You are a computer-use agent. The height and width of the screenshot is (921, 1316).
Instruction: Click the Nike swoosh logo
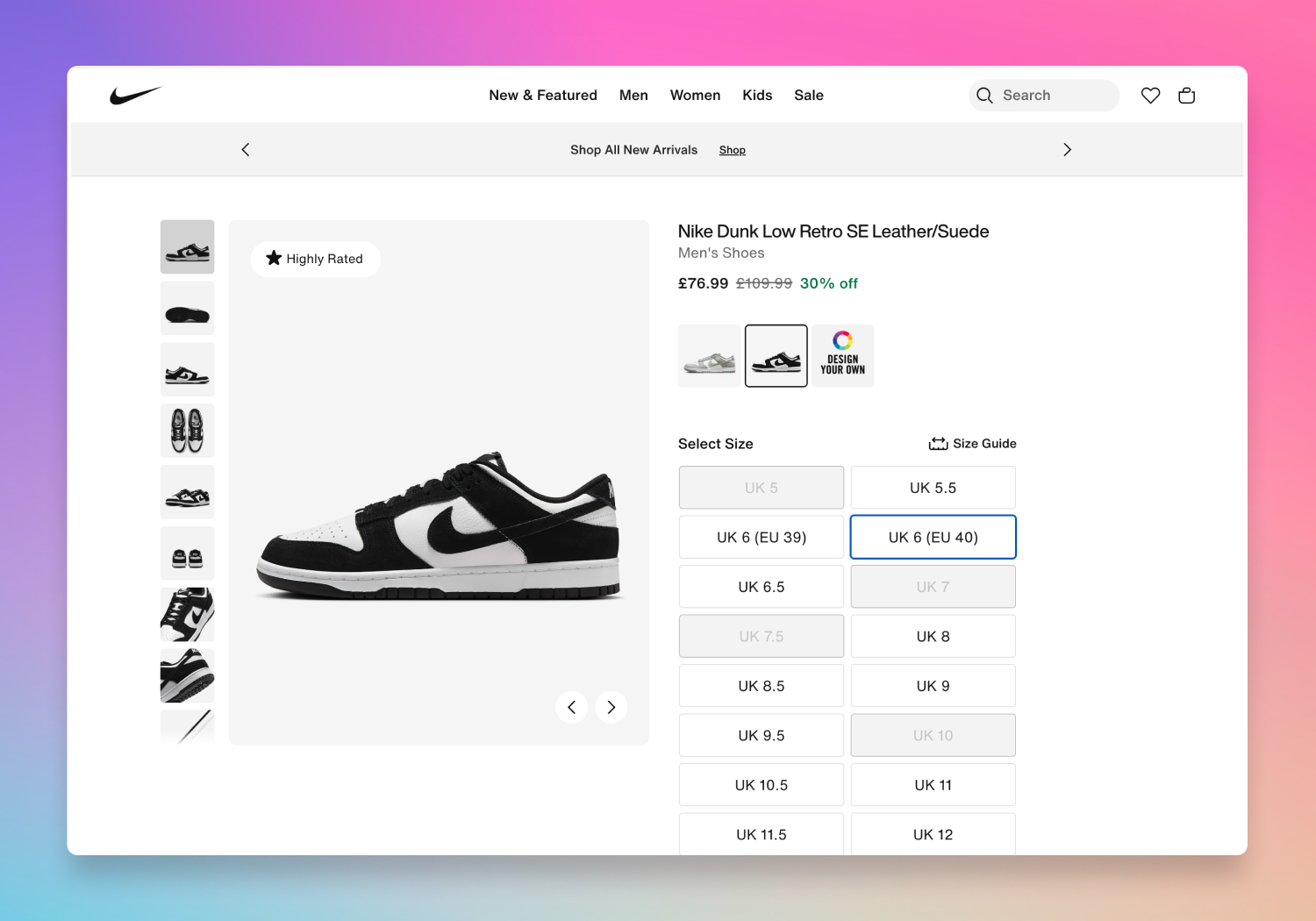point(136,96)
